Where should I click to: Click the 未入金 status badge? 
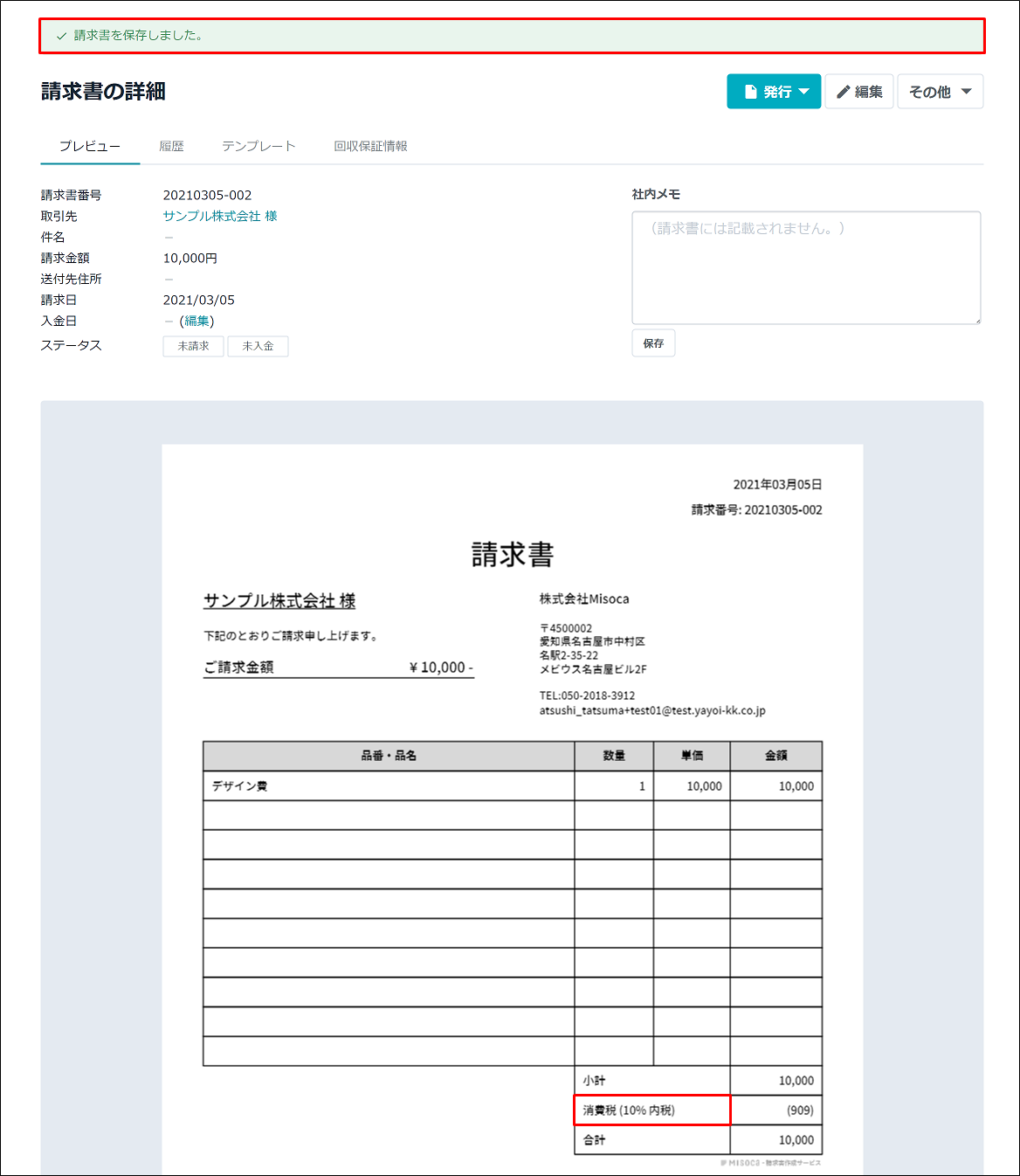258,346
